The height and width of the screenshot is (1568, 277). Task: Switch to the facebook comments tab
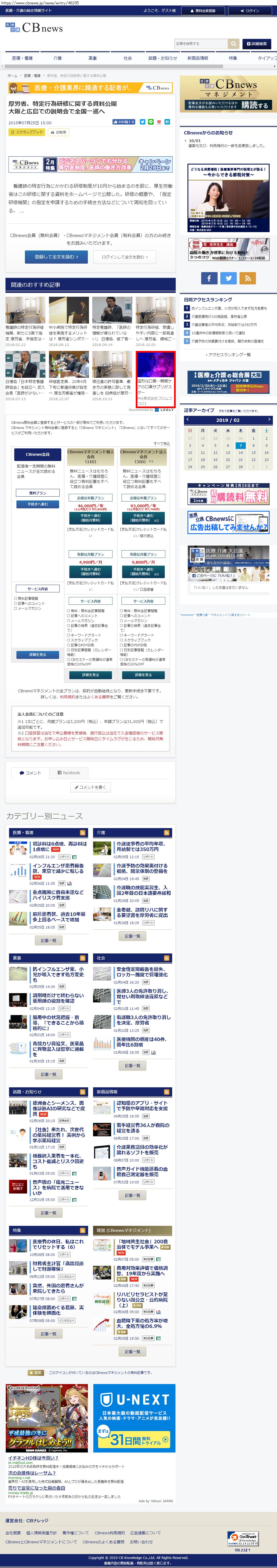click(69, 773)
